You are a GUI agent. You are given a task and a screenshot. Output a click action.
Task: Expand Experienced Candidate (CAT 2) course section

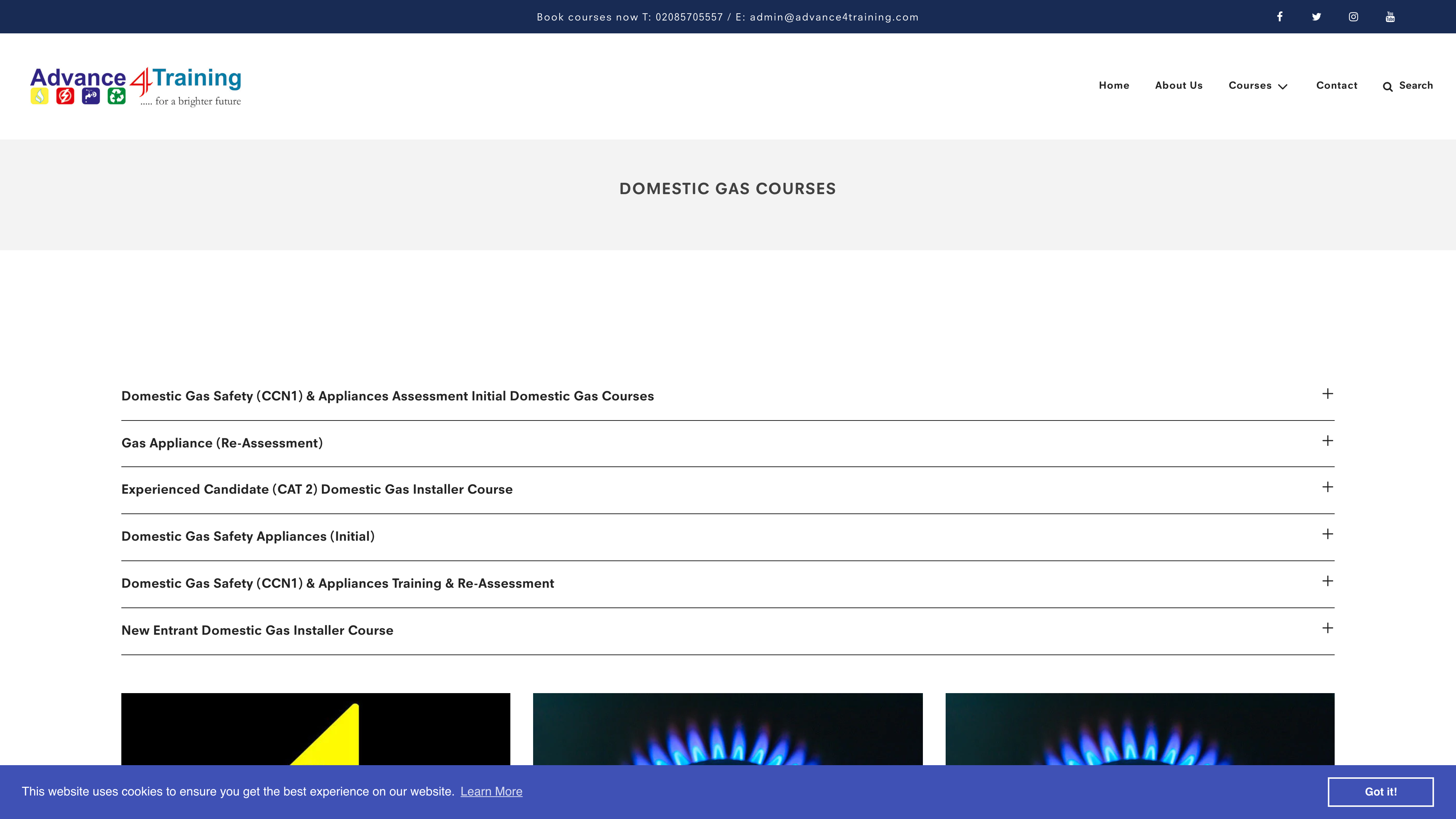(x=317, y=490)
